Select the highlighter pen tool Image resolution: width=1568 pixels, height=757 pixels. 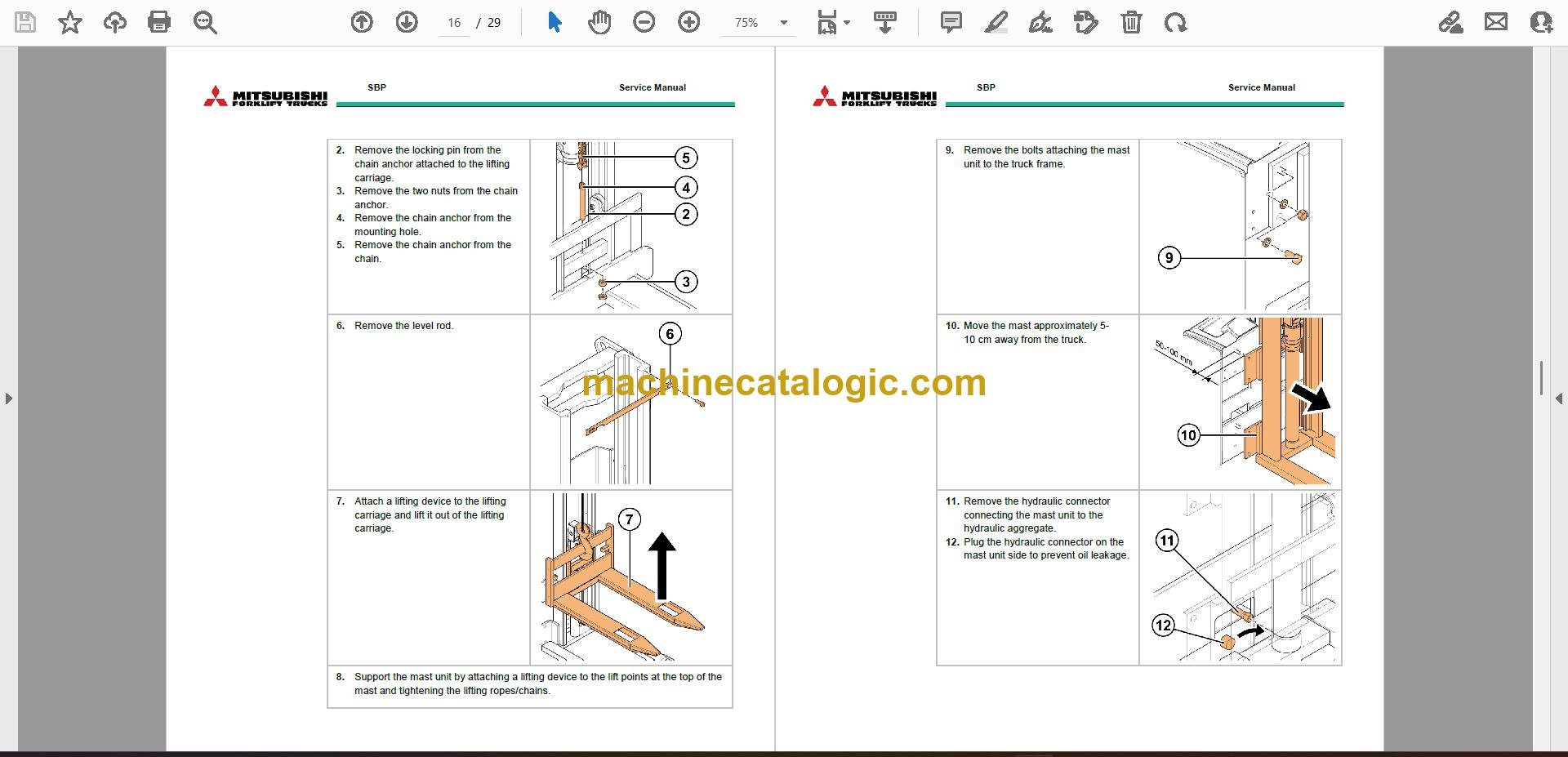[996, 22]
